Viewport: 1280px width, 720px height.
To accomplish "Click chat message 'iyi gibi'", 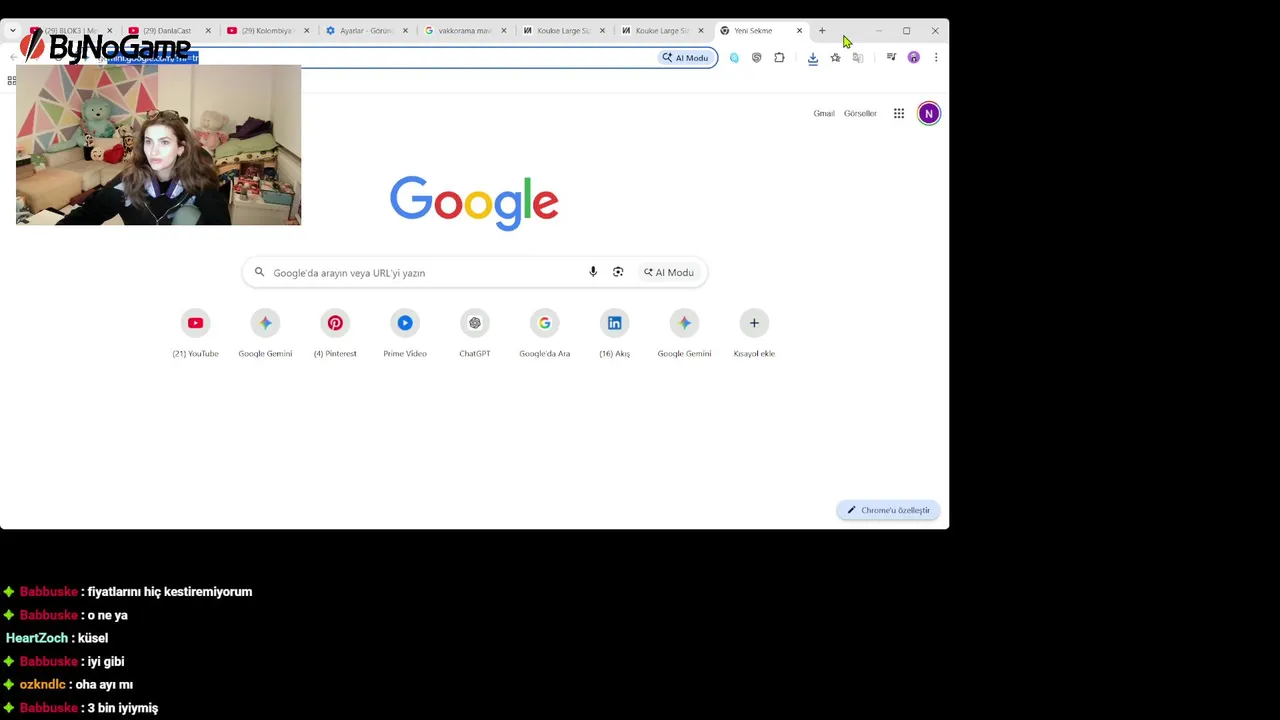I will coord(106,662).
